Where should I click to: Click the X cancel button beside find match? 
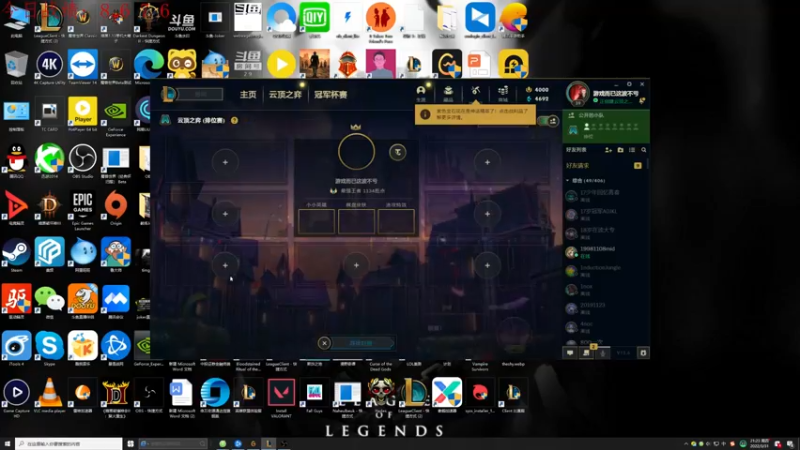(324, 343)
